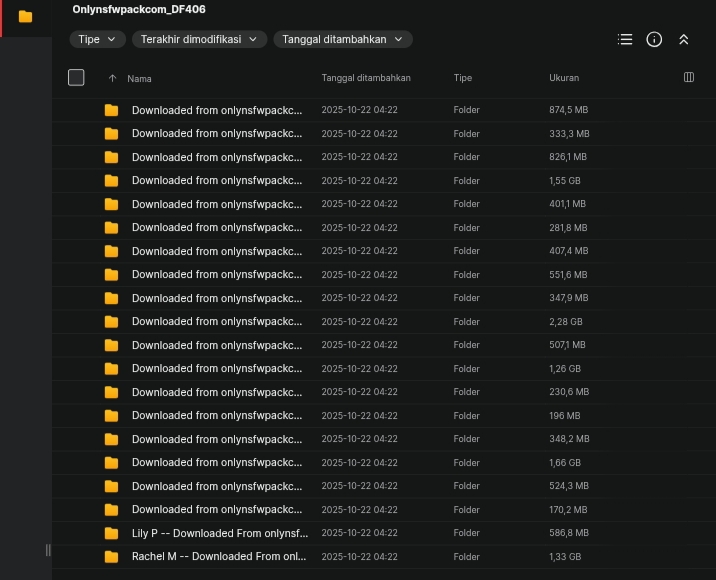
Task: Tick the select-all checkbox
Action: click(76, 77)
